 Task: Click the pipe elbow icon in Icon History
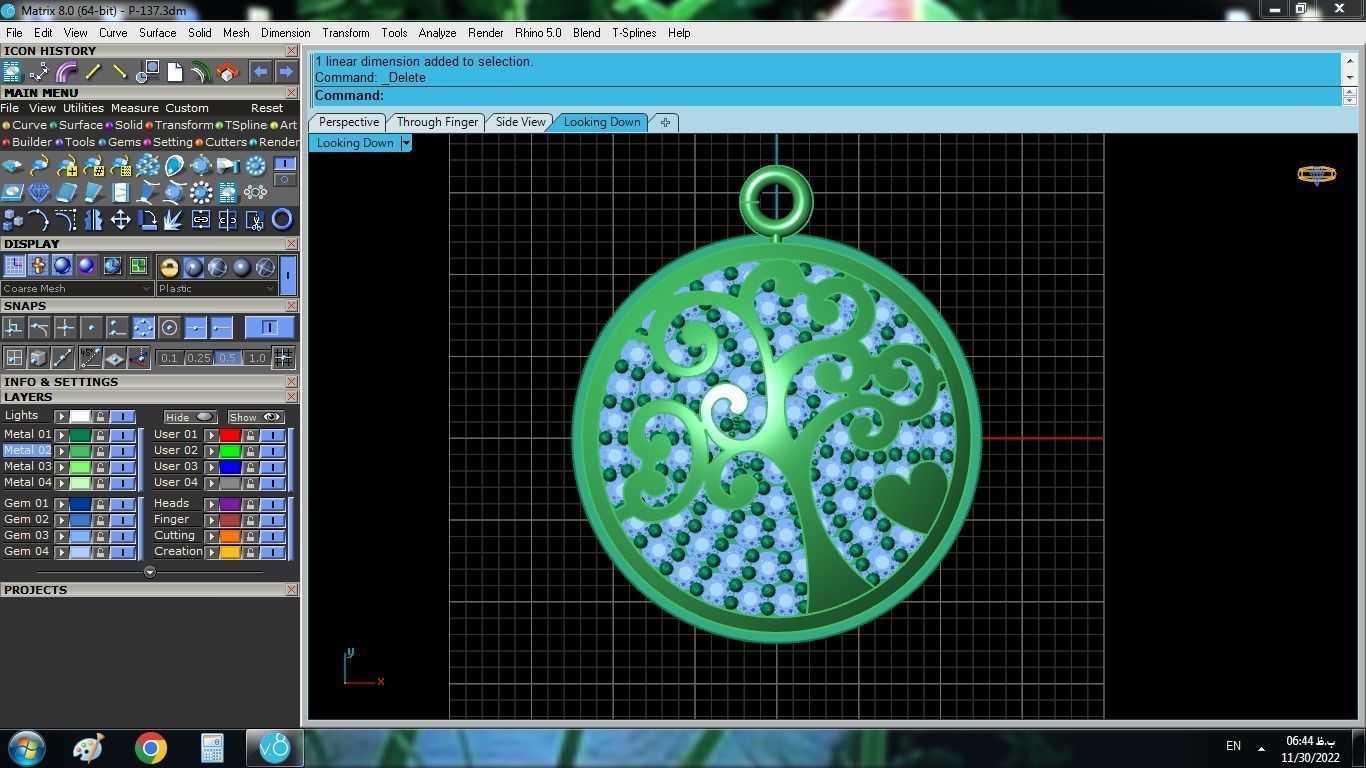(x=66, y=72)
